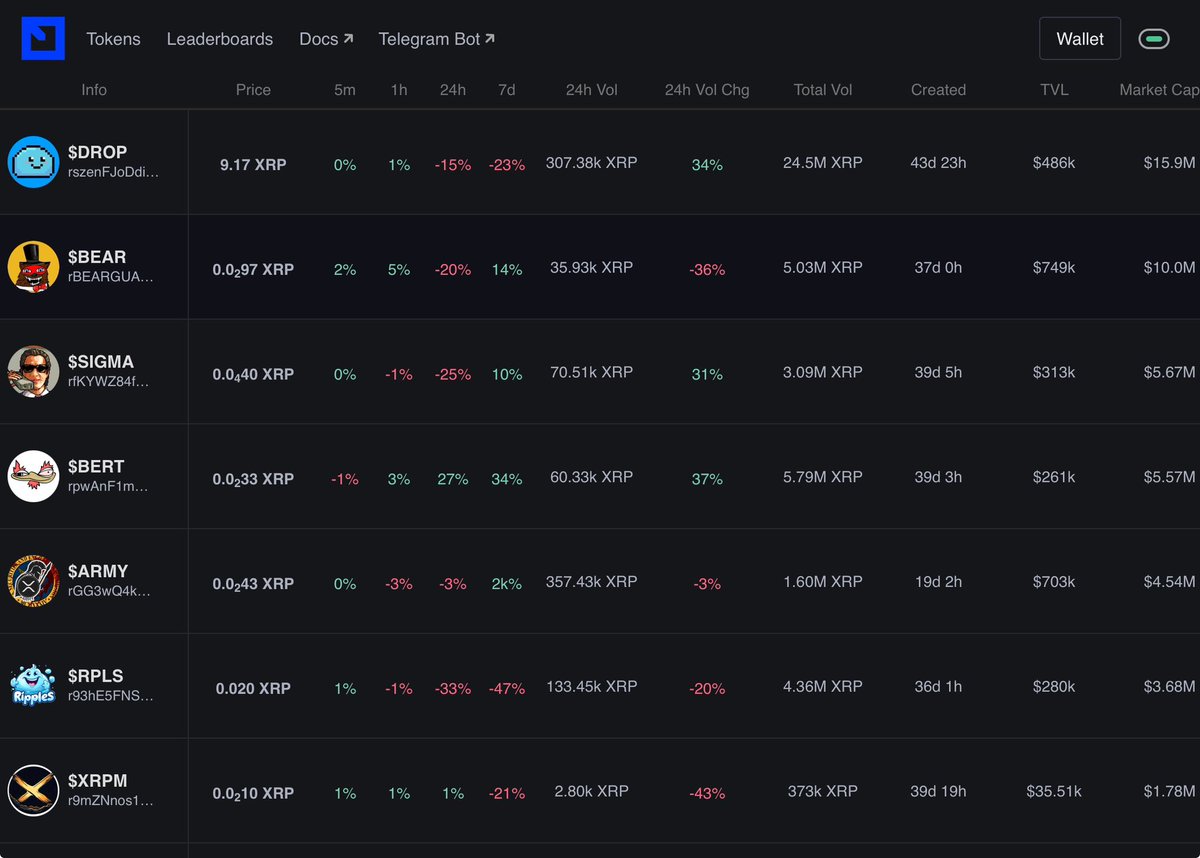Sort by the 1h column header

point(399,90)
